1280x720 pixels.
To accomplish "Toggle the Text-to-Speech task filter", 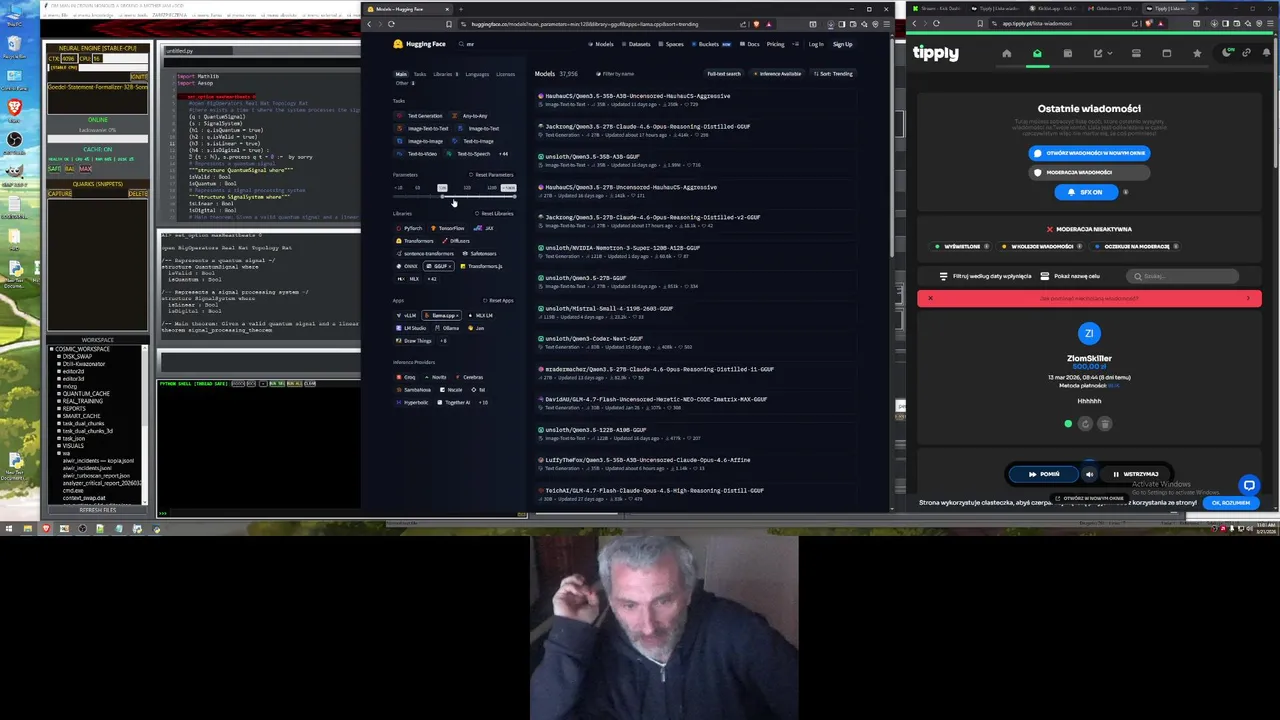I will [469, 154].
